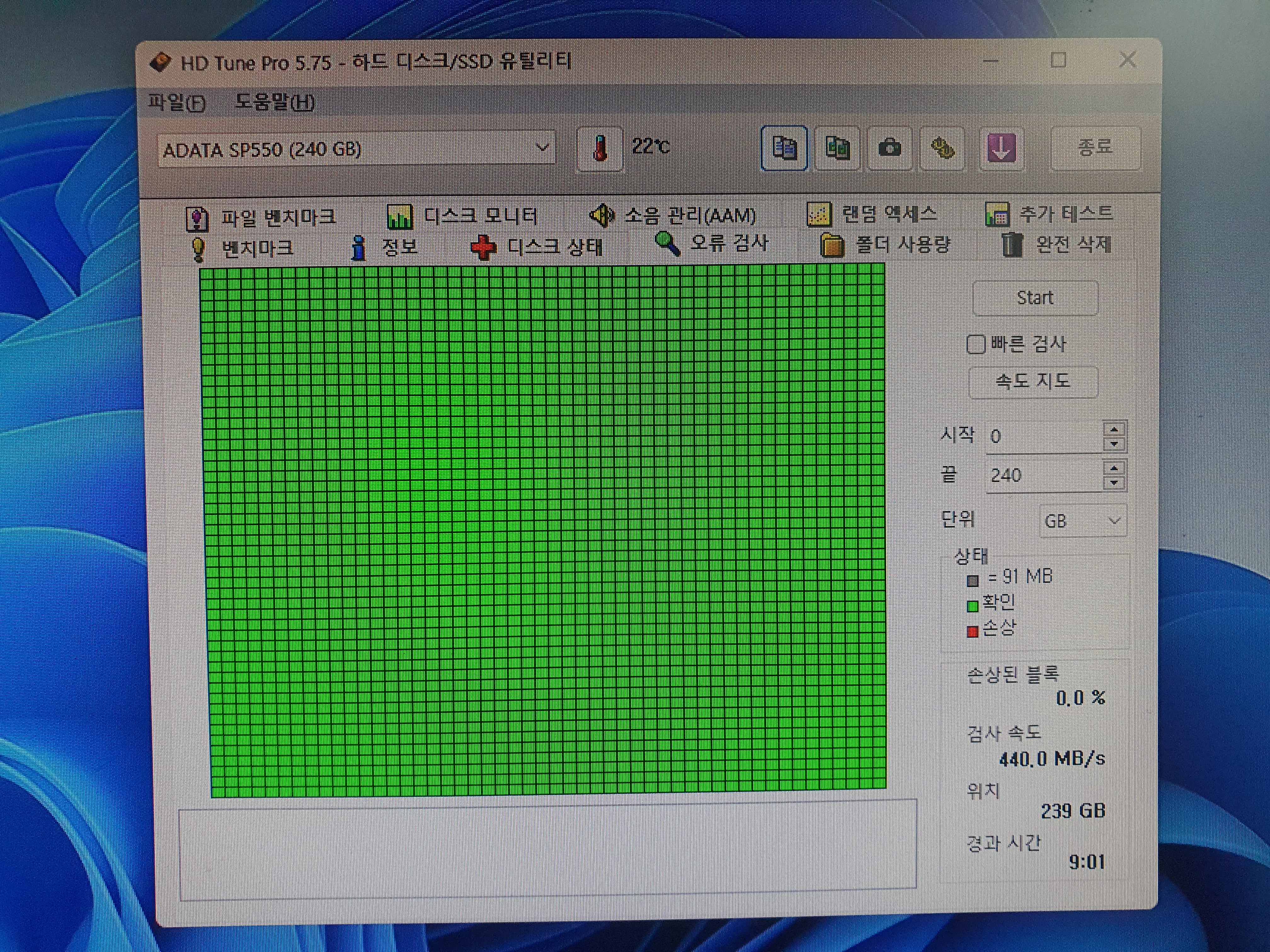
Task: Click the 22°C temperature reading
Action: coord(650,146)
